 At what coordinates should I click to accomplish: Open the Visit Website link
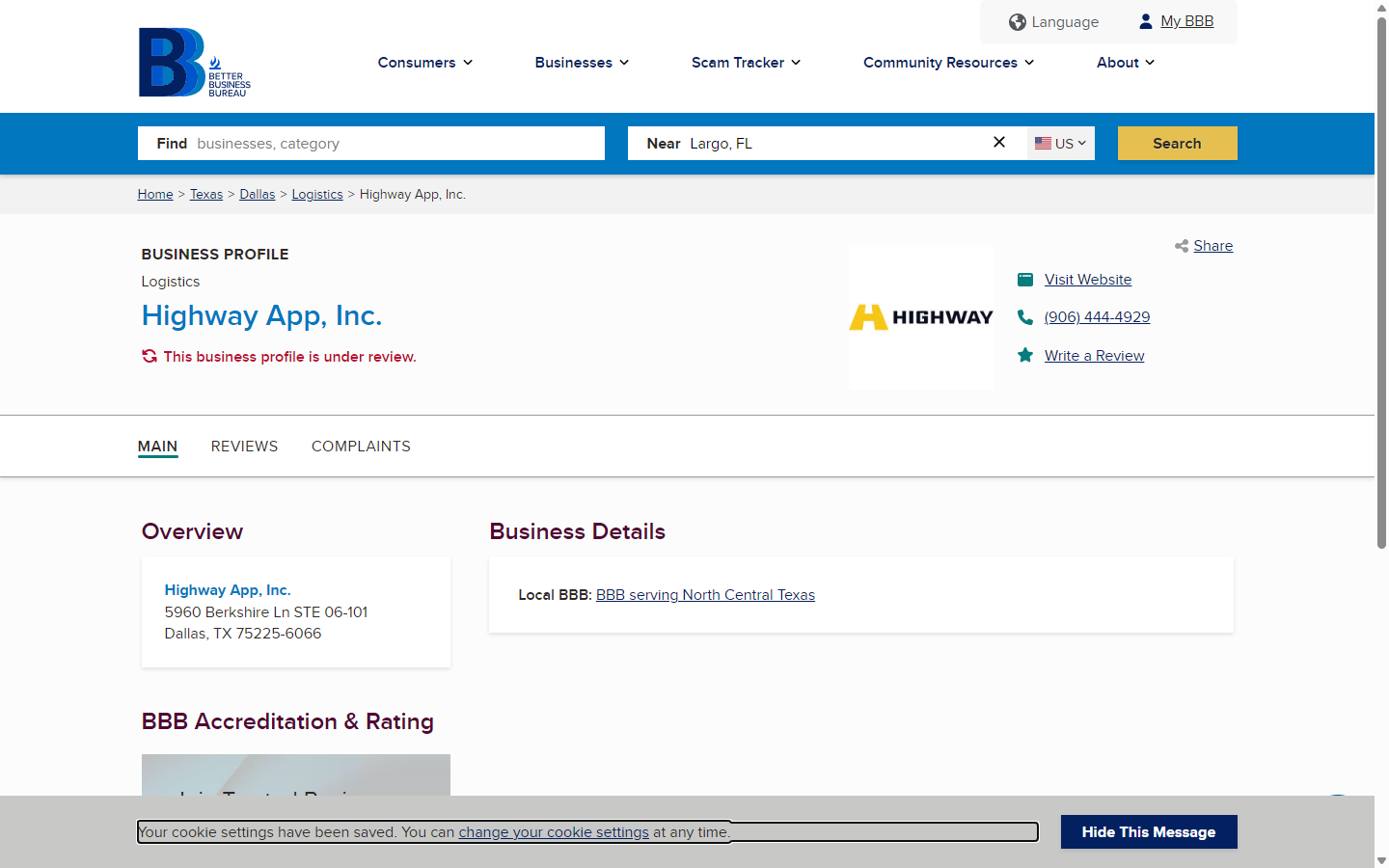[1088, 280]
